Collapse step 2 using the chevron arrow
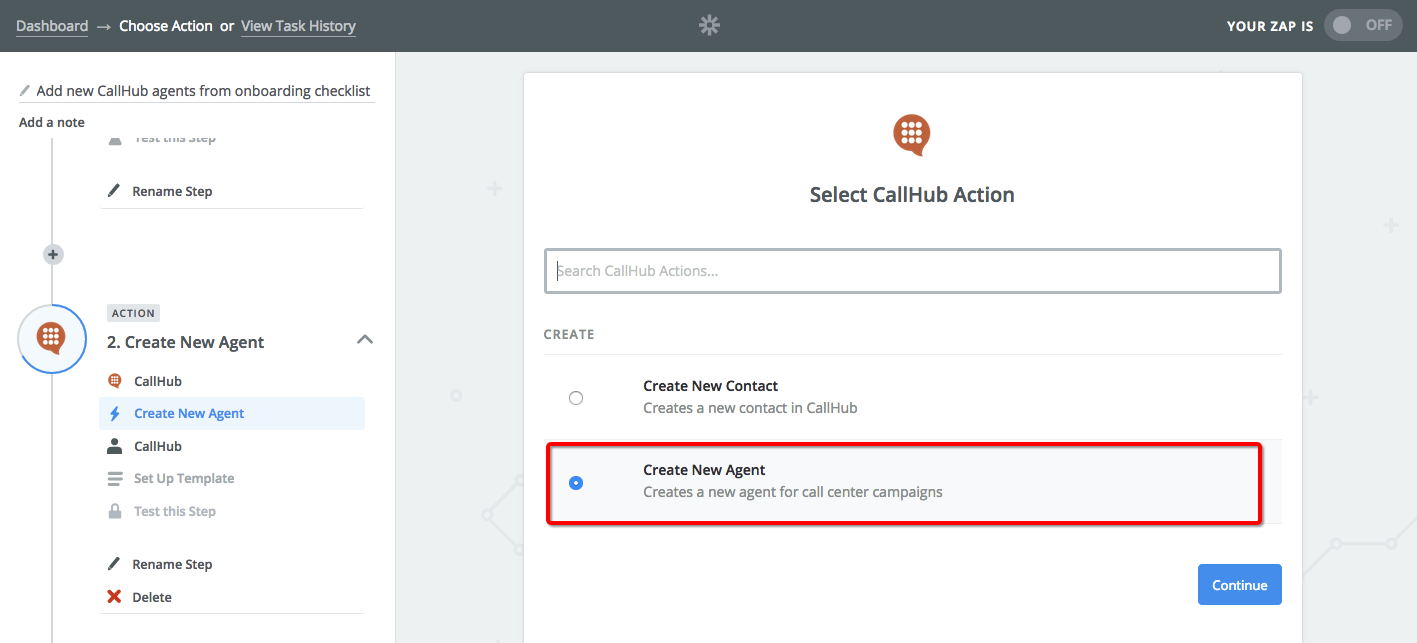1417x643 pixels. [365, 340]
